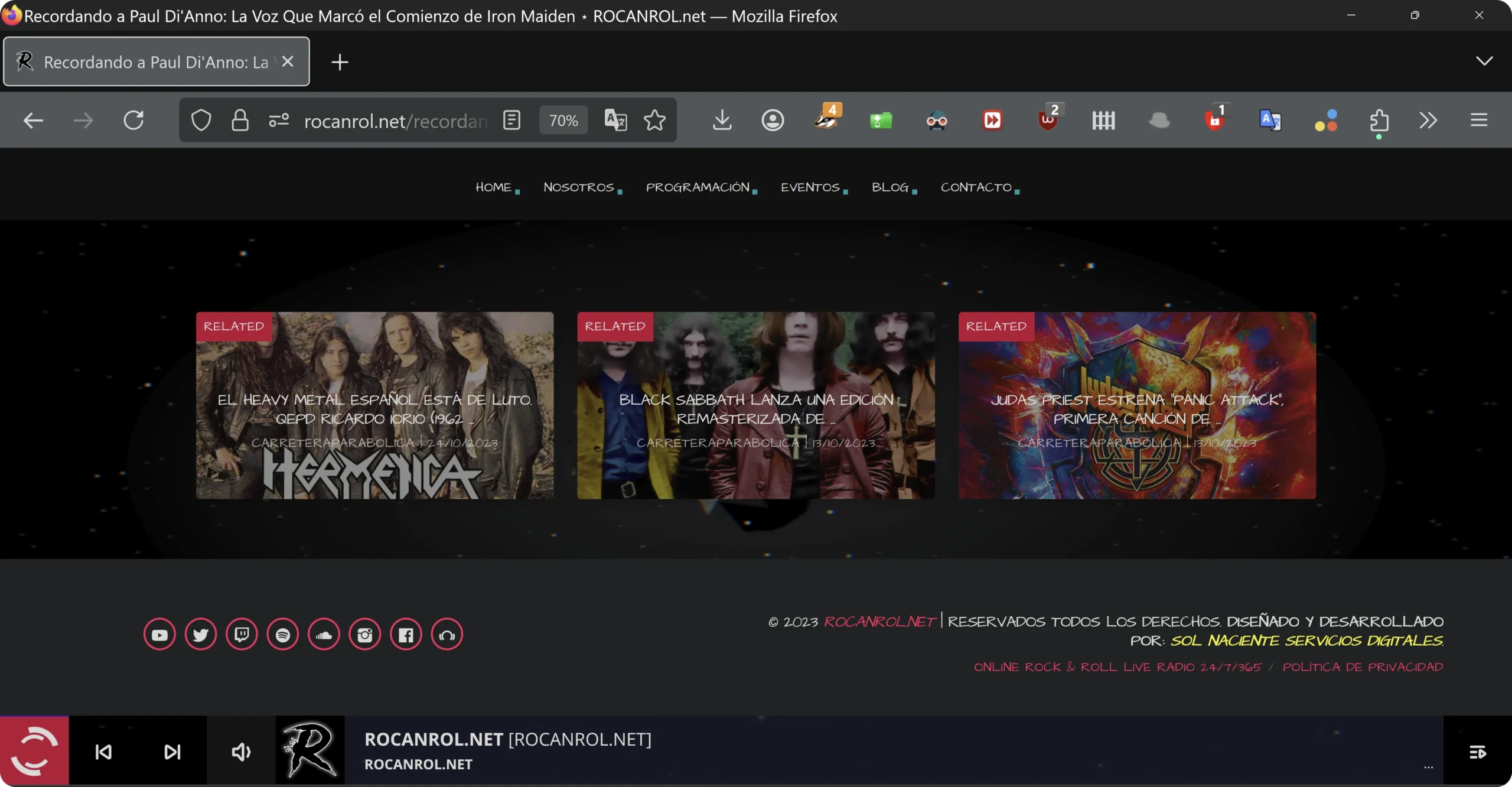Click the YouTube social icon in footer
Image resolution: width=1512 pixels, height=787 pixels.
pos(159,635)
